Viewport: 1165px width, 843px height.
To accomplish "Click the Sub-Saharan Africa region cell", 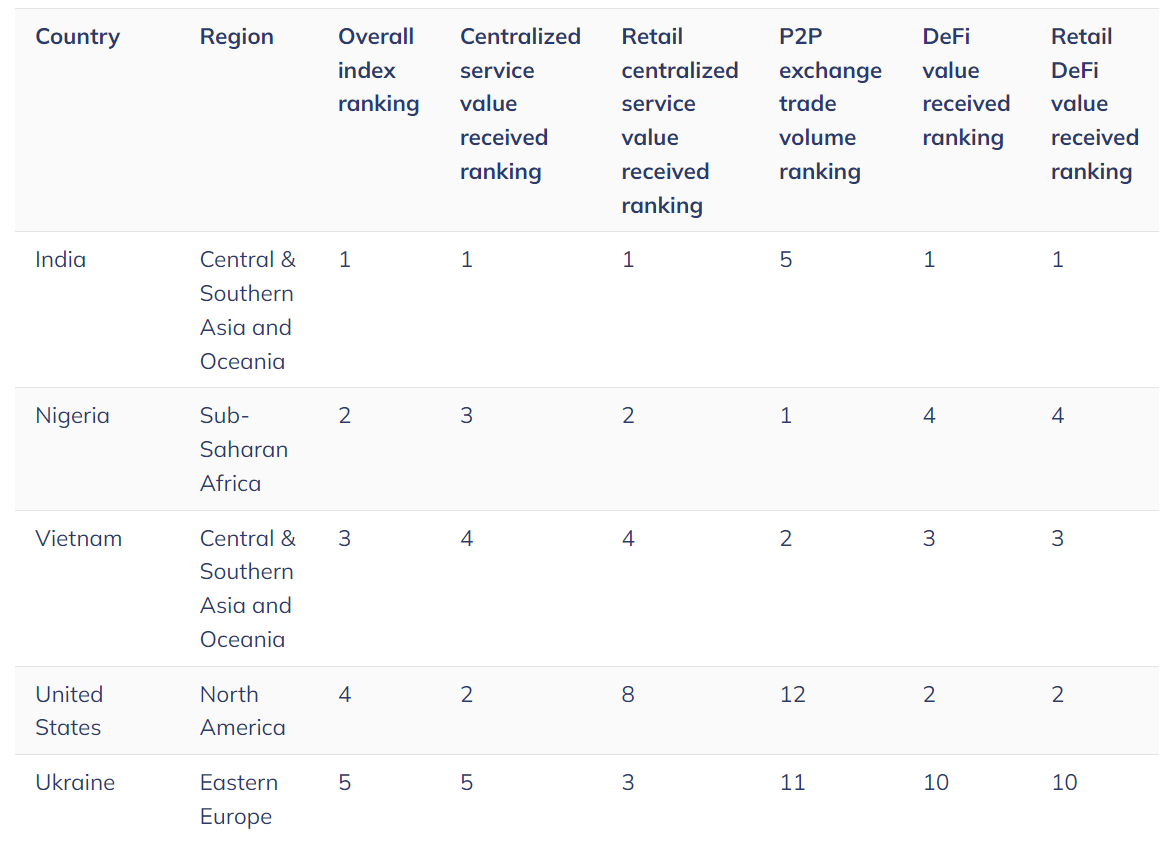I will coord(244,449).
